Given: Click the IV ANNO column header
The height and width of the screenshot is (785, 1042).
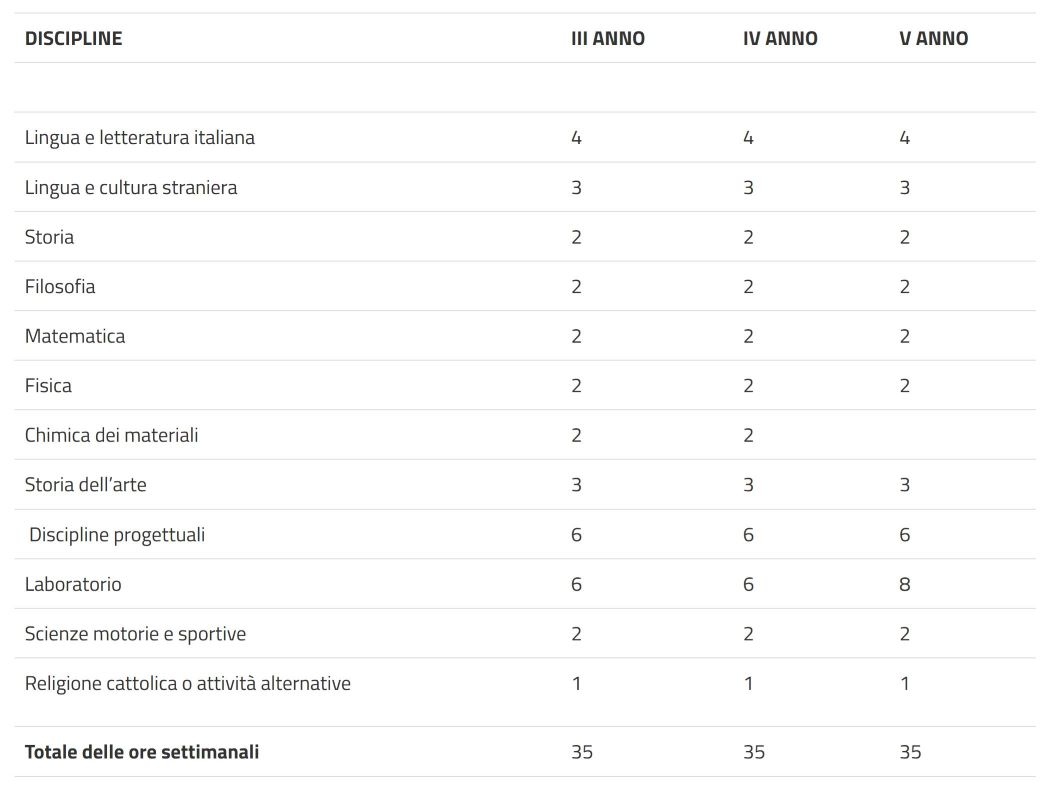Looking at the screenshot, I should [780, 39].
